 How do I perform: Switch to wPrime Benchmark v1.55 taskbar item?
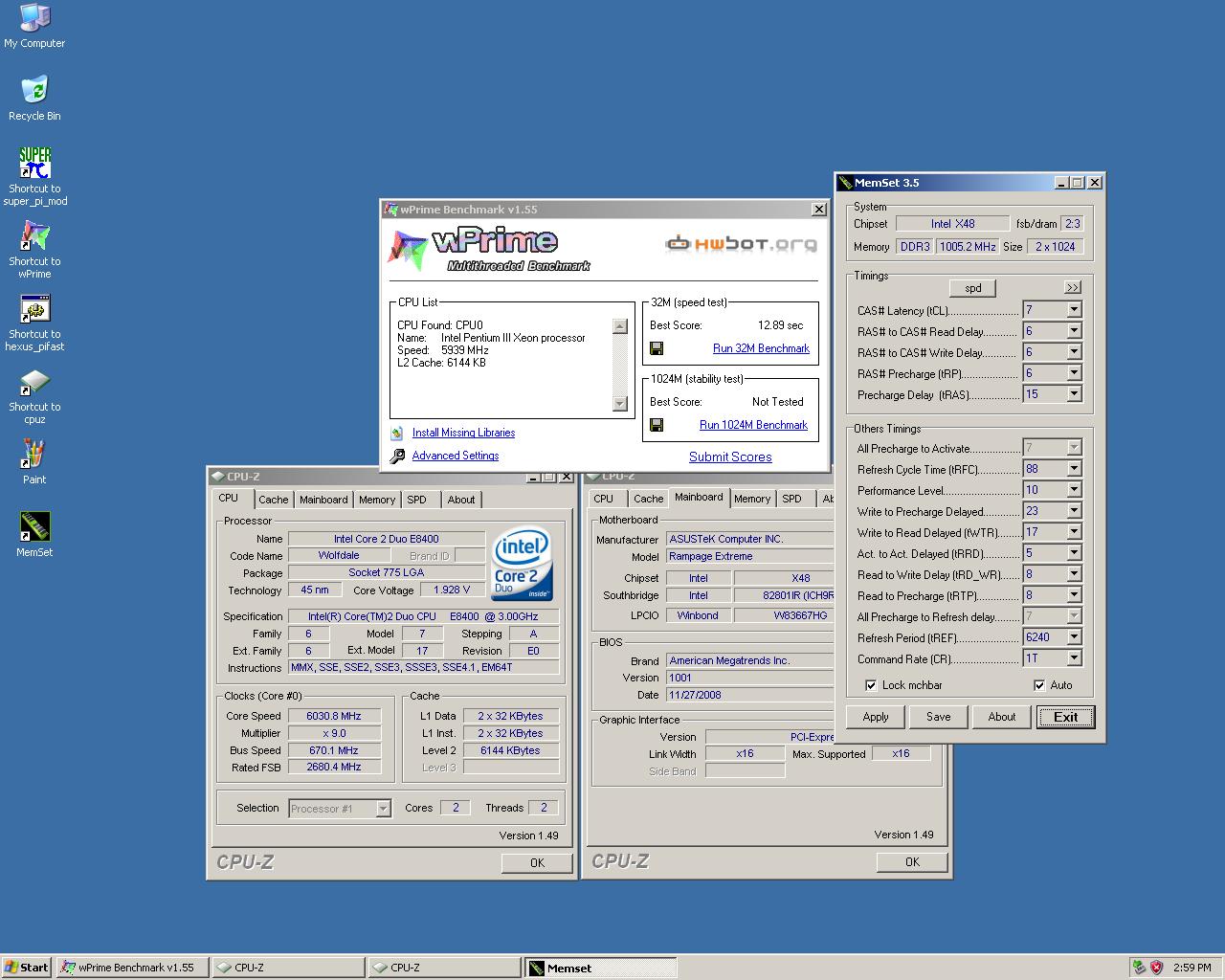(x=132, y=968)
